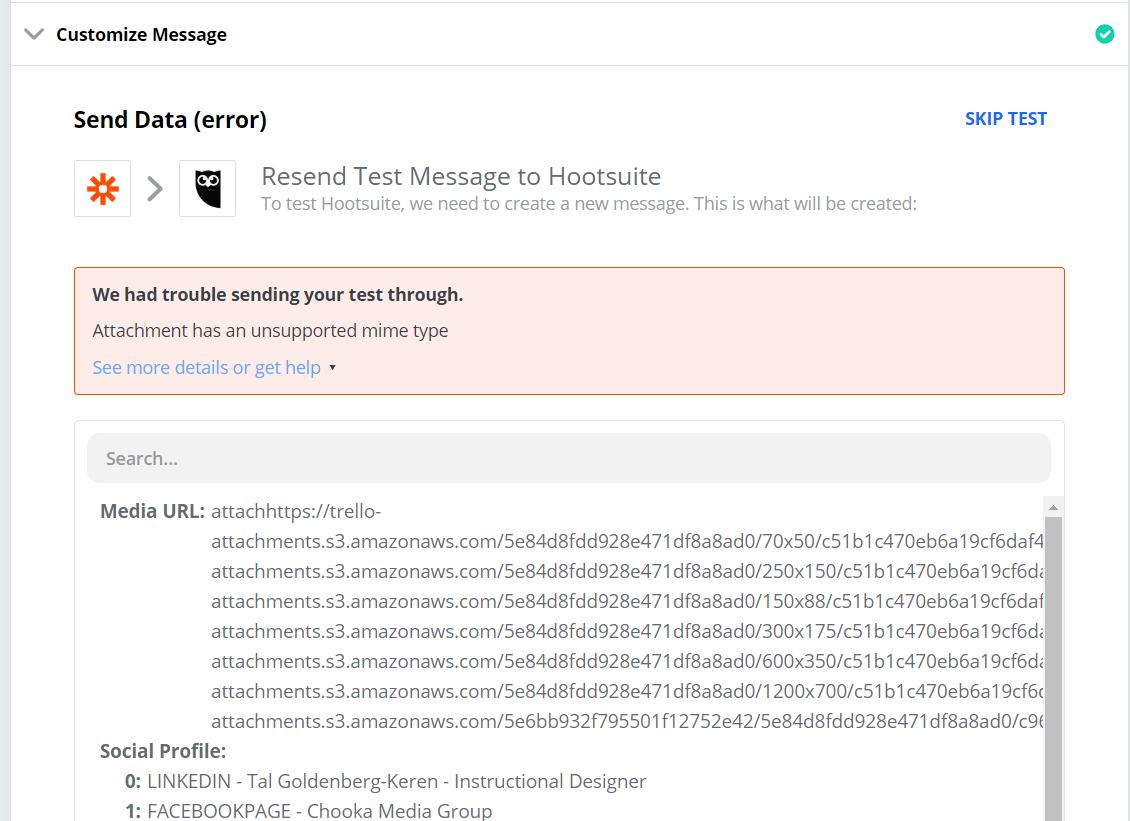Click the Hootsuite owl icon
Viewport: 1130px width, 821px height.
point(208,188)
